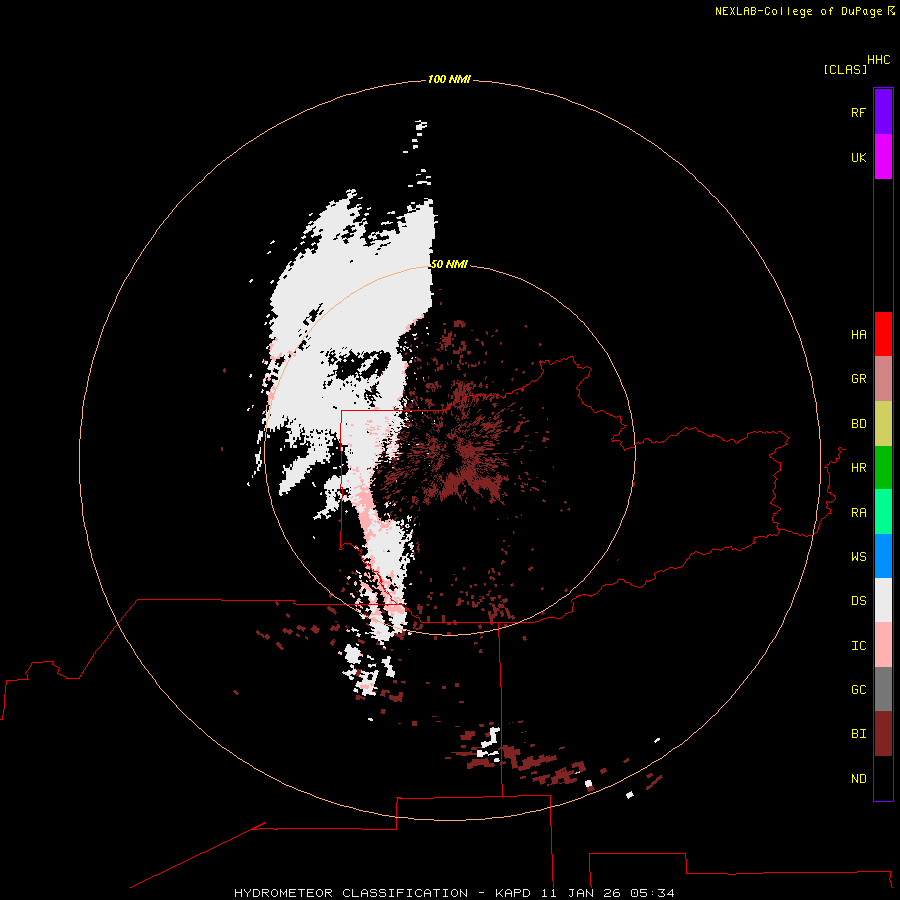Click the 50 NMI range ring label
This screenshot has width=900, height=900.
(x=449, y=264)
